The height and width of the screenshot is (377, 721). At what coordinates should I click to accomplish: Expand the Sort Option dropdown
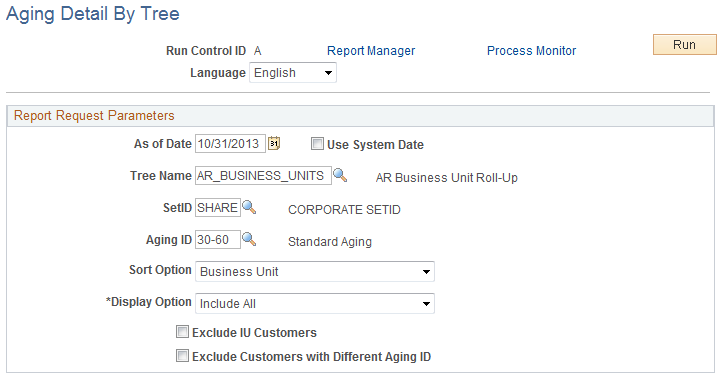[x=315, y=271]
